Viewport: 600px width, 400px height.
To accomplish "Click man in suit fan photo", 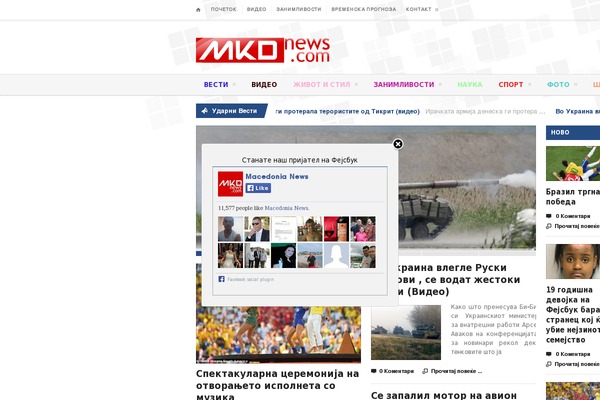I will (257, 229).
